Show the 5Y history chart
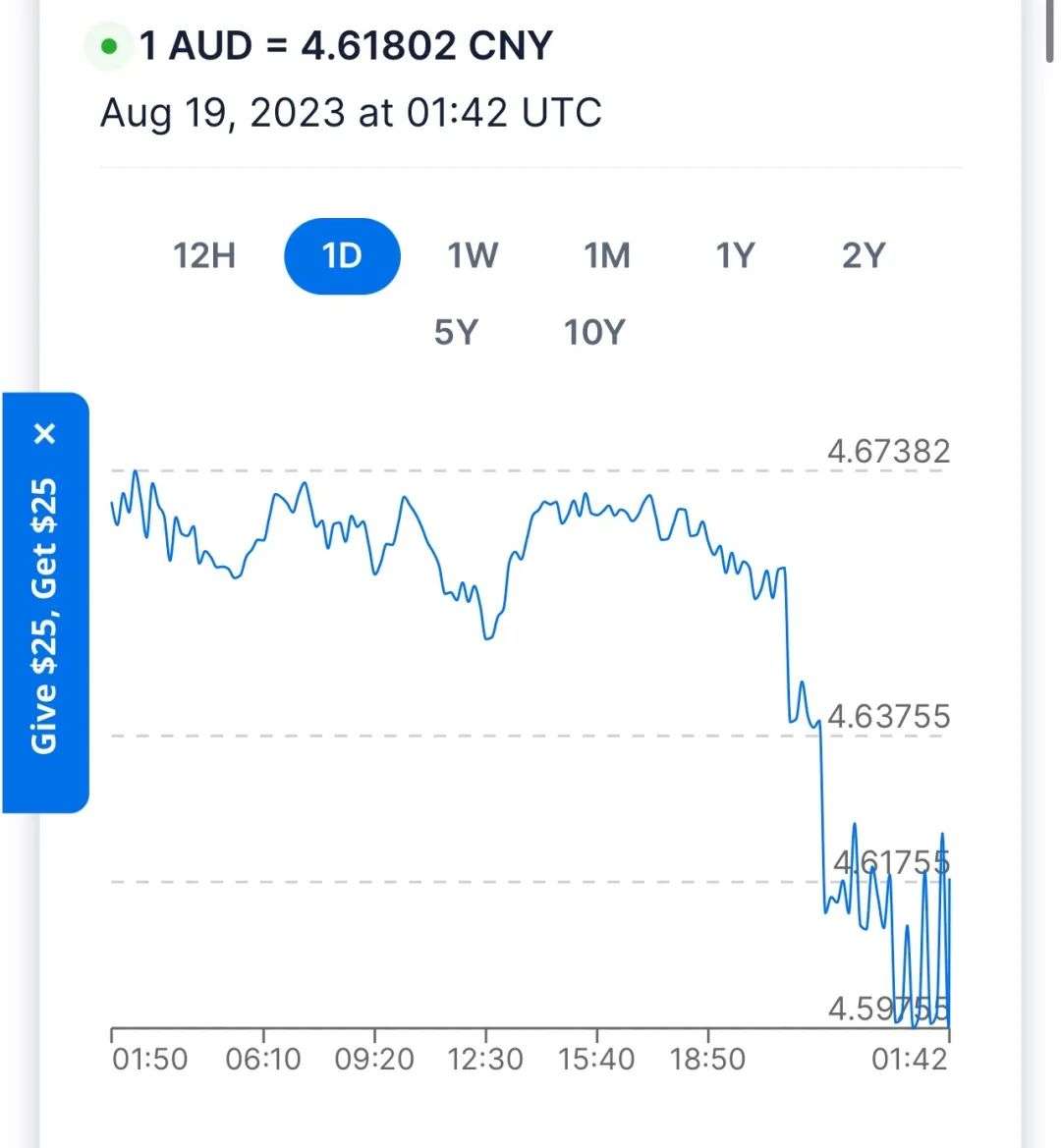Screen dimensions: 1061x1148 tap(456, 332)
